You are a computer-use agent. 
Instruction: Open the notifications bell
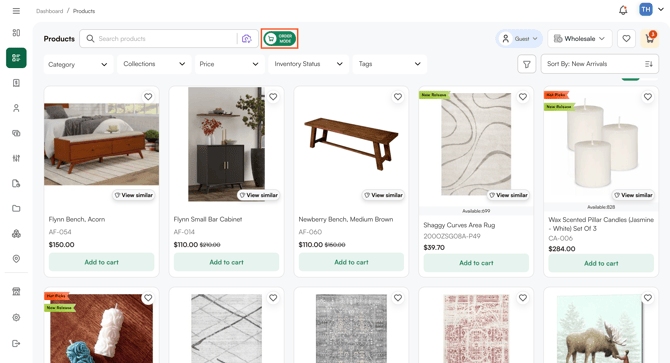(x=623, y=10)
